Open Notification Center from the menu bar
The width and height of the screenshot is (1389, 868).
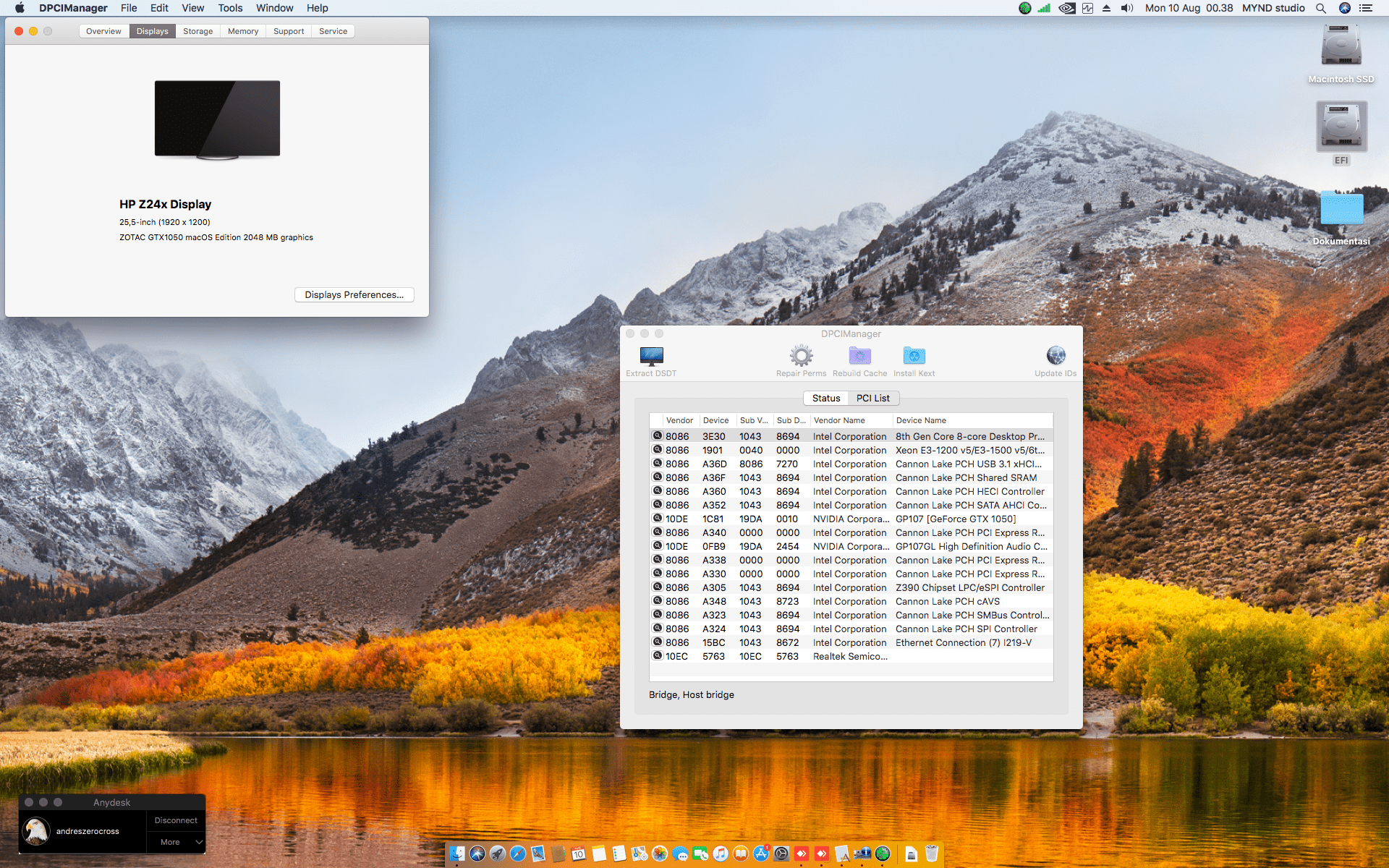pyautogui.click(x=1366, y=8)
